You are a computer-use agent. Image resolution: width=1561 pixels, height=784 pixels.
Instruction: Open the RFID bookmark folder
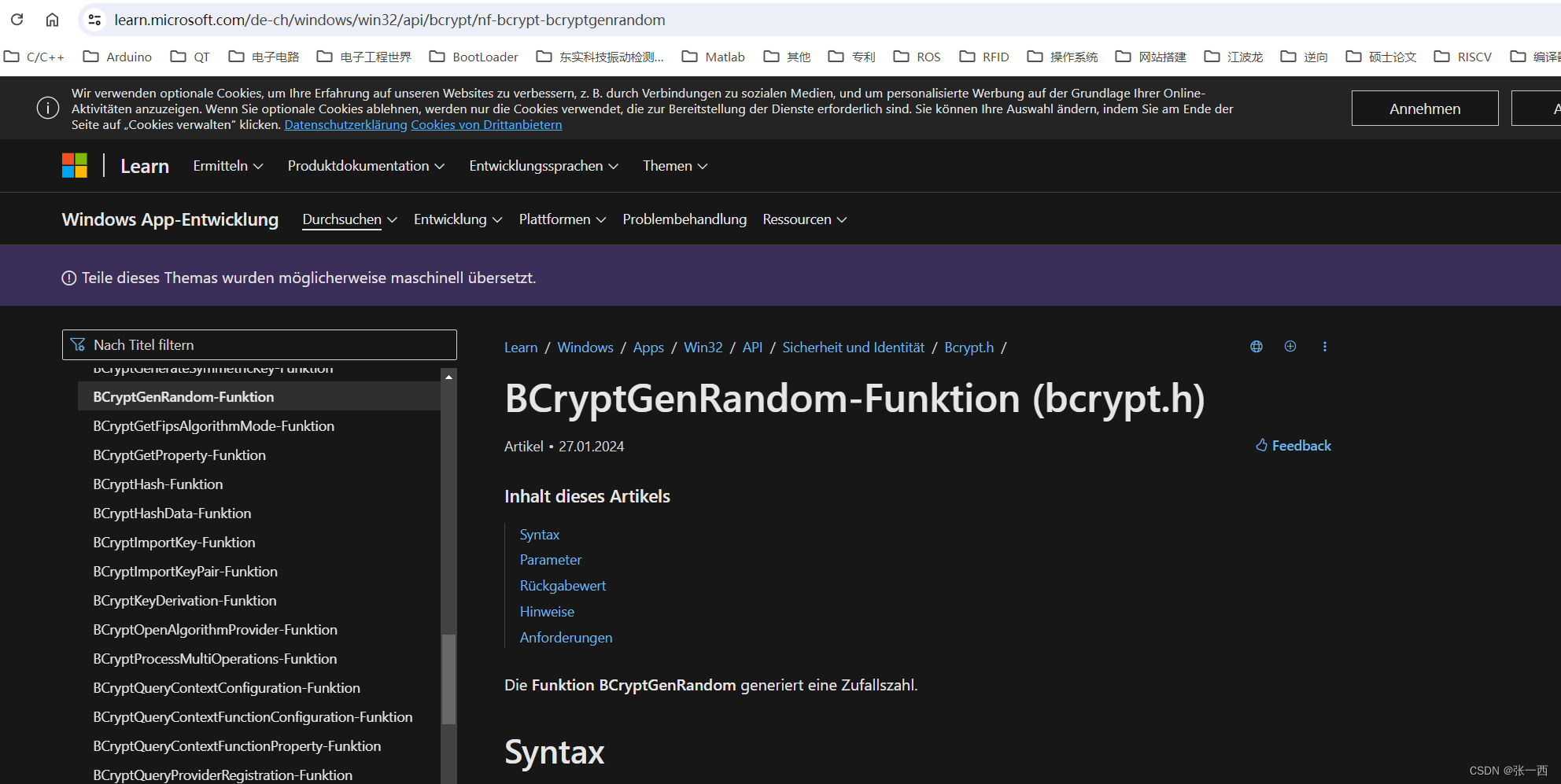pyautogui.click(x=984, y=57)
